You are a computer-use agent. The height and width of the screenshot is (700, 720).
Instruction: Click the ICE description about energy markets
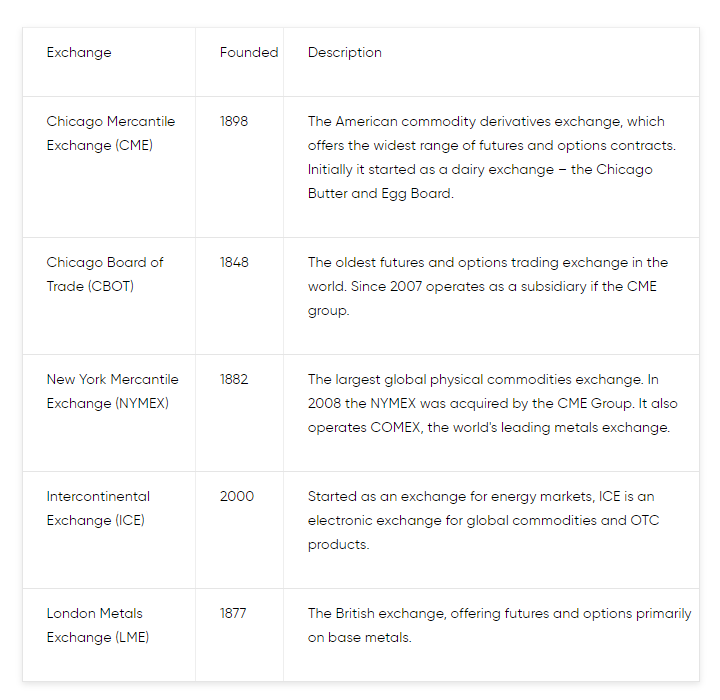[484, 520]
